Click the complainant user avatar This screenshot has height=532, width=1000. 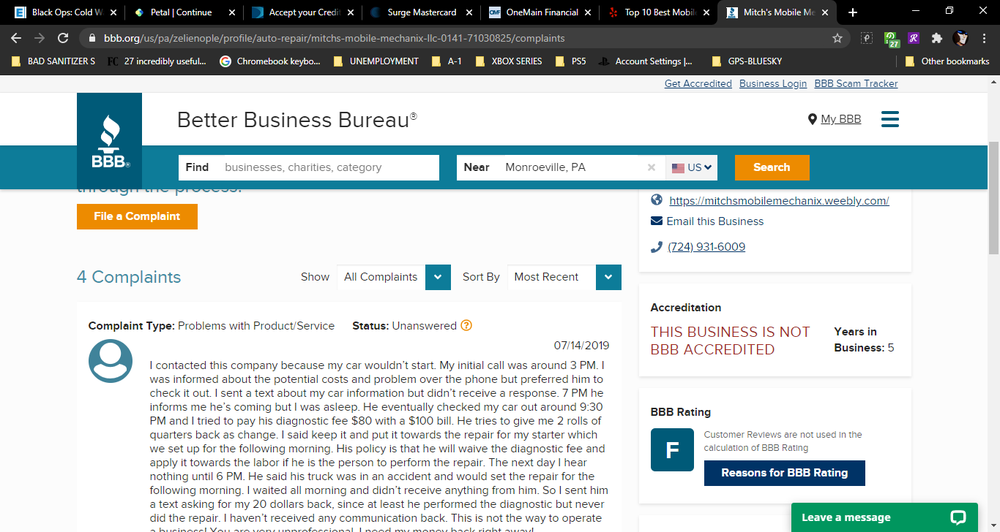pyautogui.click(x=110, y=361)
